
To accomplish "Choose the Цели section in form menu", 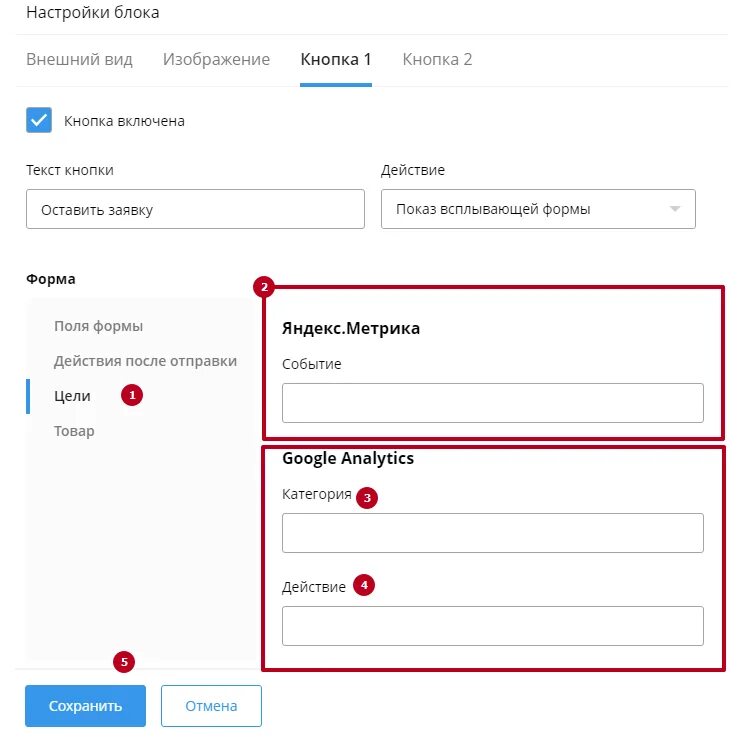I will 72,396.
